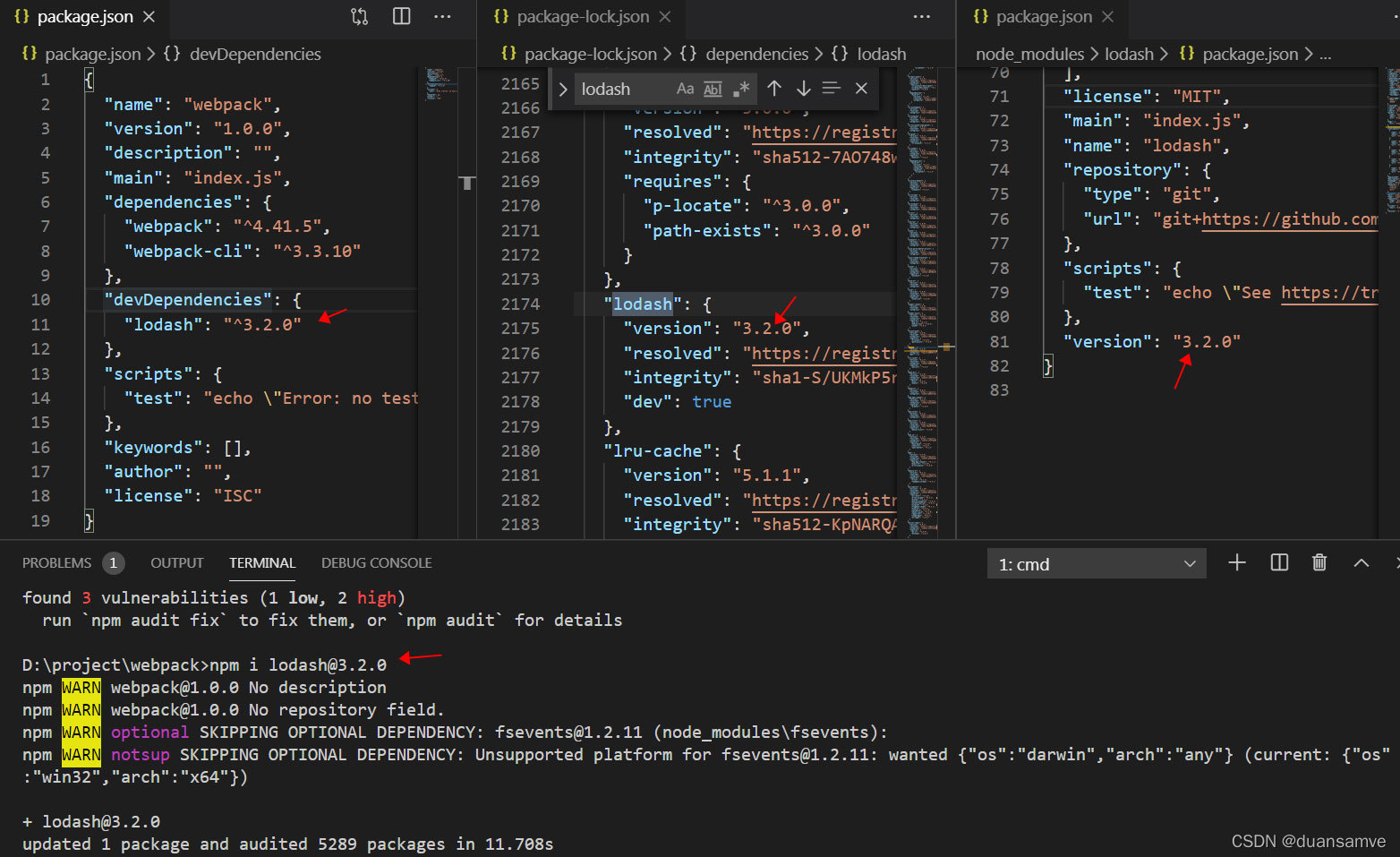Create a new terminal with plus icon
Image resolution: width=1400 pixels, height=857 pixels.
click(x=1237, y=562)
